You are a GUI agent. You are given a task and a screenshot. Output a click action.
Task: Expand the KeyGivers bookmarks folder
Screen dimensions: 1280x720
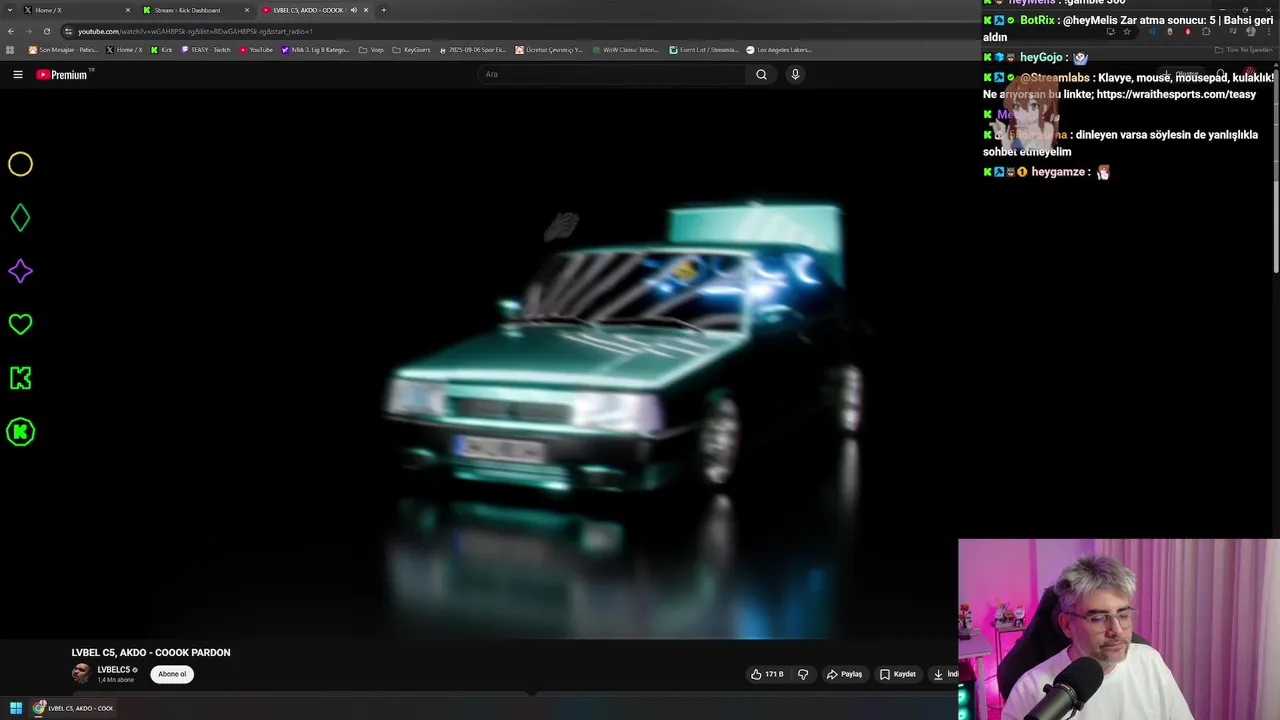coord(411,50)
